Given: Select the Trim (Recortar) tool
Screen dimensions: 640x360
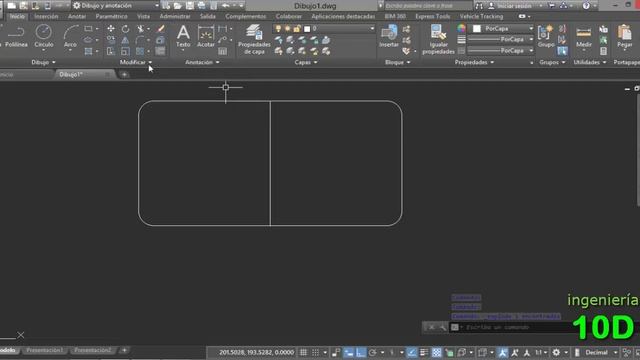Looking at the screenshot, I should 140,29.
